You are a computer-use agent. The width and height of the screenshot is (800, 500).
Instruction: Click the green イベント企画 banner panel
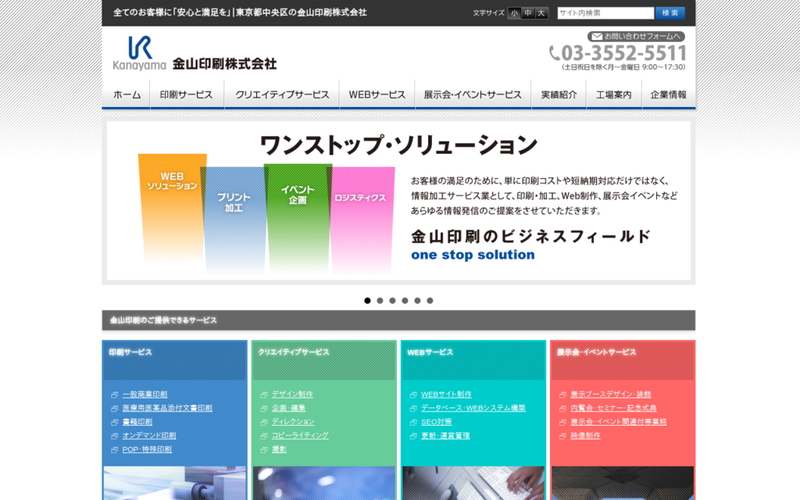point(298,217)
